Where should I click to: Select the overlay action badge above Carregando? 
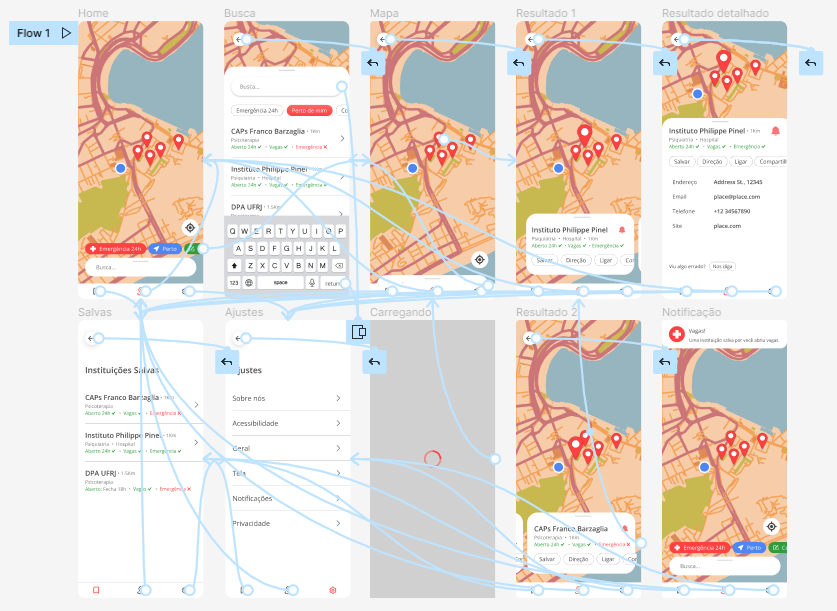[359, 332]
